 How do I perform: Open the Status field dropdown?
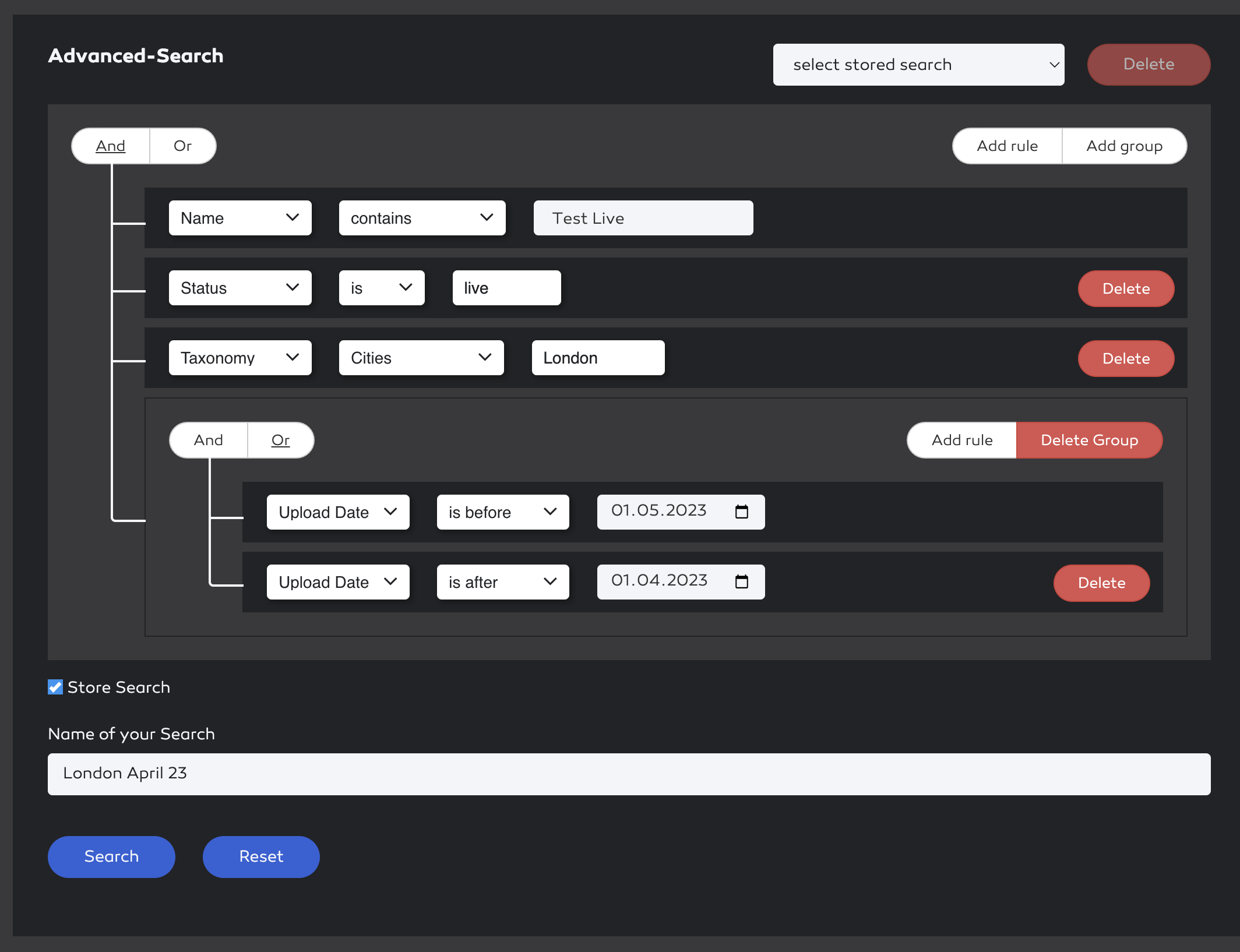coord(240,288)
